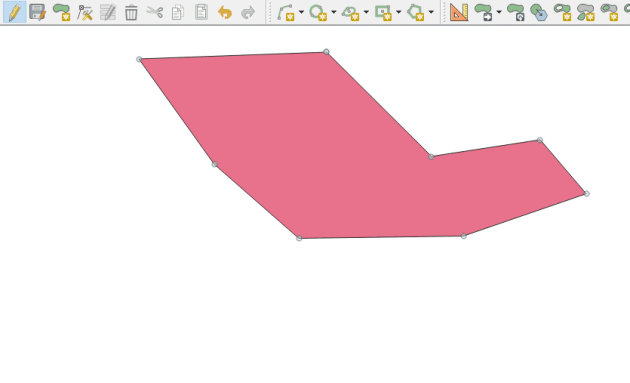
Task: Activate the Vertex tool
Action: click(85, 12)
